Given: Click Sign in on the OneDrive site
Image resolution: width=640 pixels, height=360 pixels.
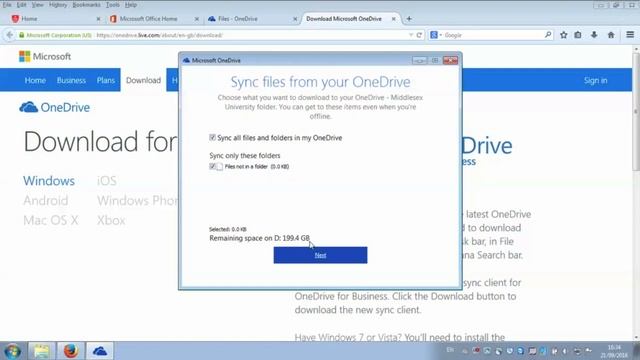Looking at the screenshot, I should (x=596, y=80).
